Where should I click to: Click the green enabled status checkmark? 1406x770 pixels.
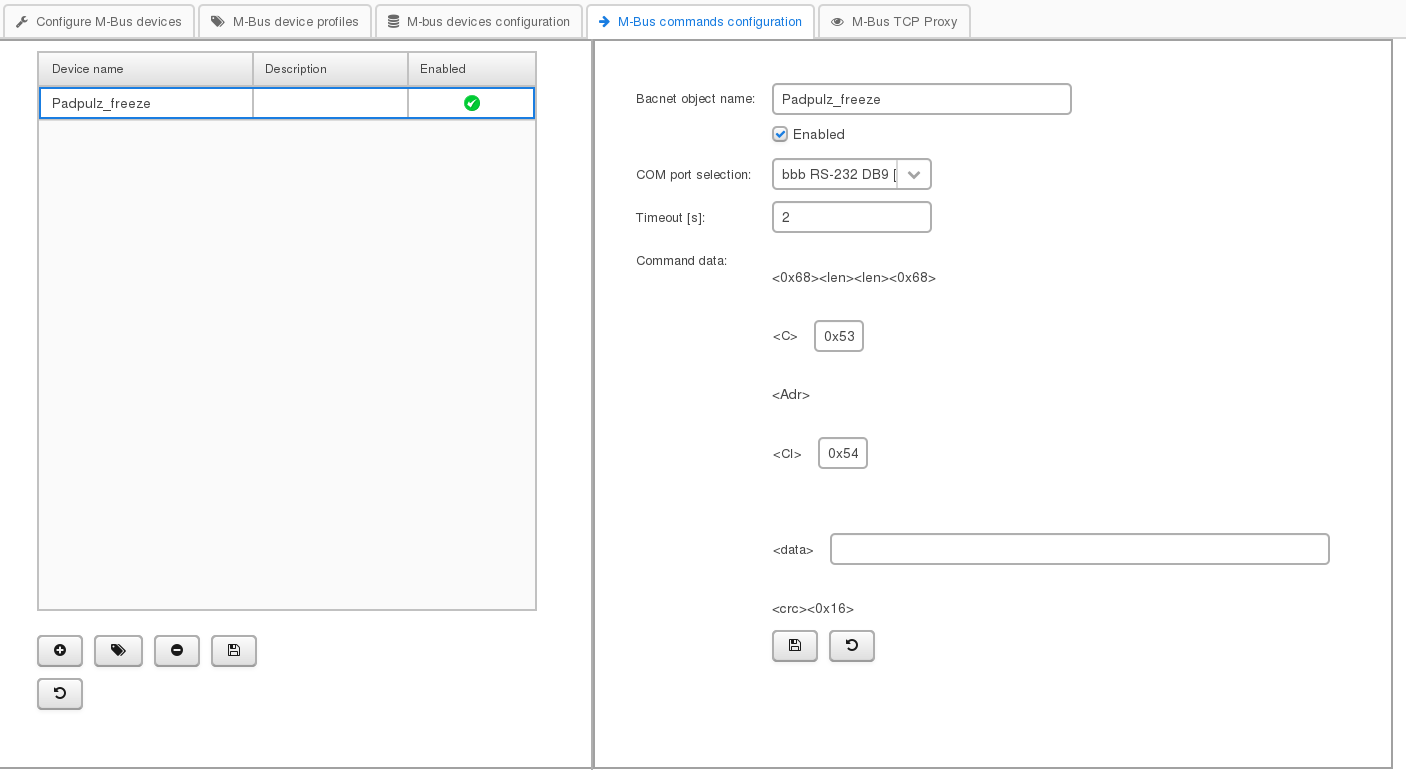[x=472, y=103]
